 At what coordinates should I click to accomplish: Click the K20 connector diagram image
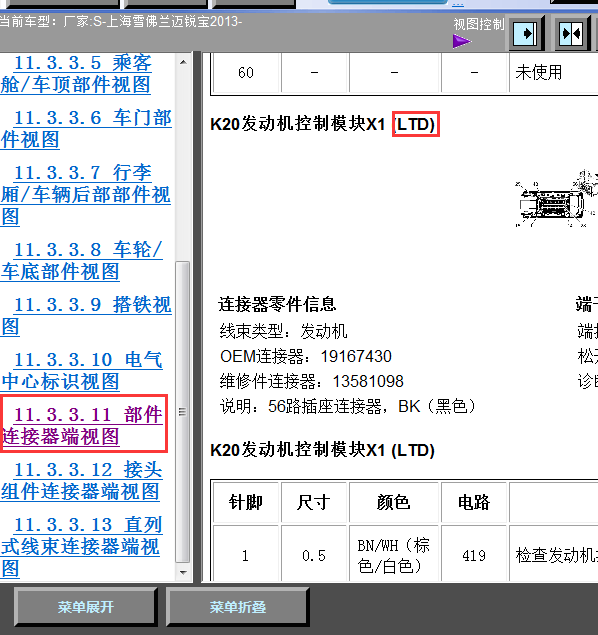tap(556, 198)
